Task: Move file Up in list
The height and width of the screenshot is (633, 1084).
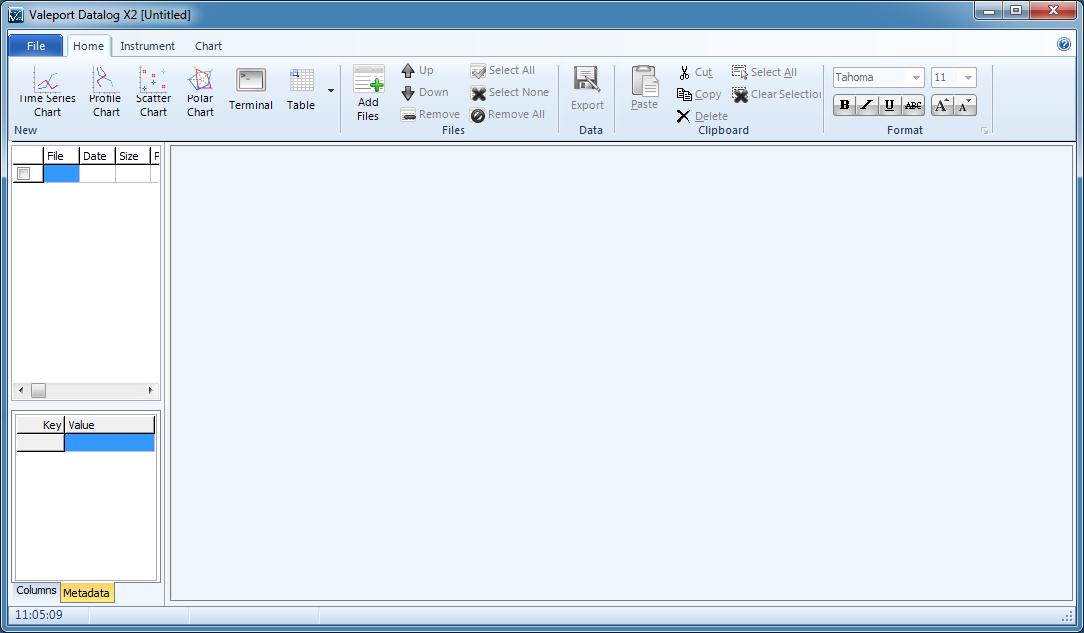Action: pyautogui.click(x=418, y=70)
